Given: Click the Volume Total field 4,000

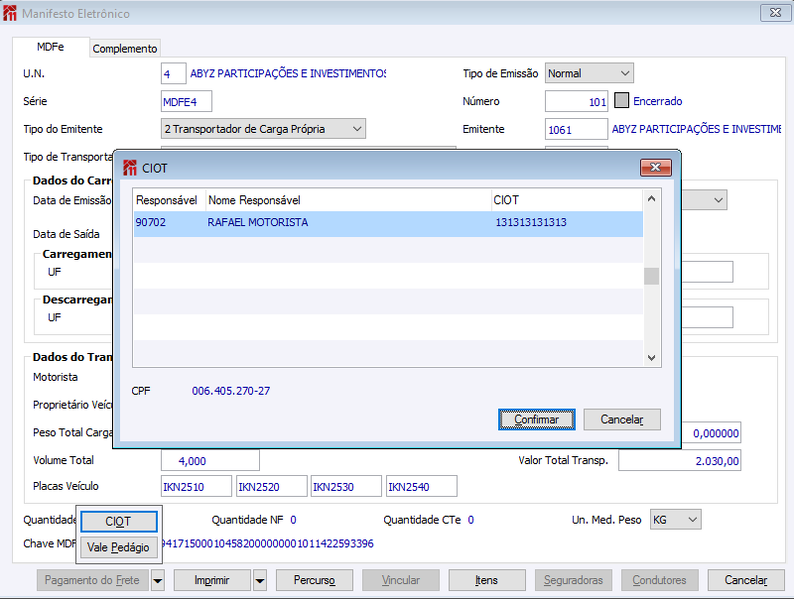Looking at the screenshot, I should coord(210,460).
